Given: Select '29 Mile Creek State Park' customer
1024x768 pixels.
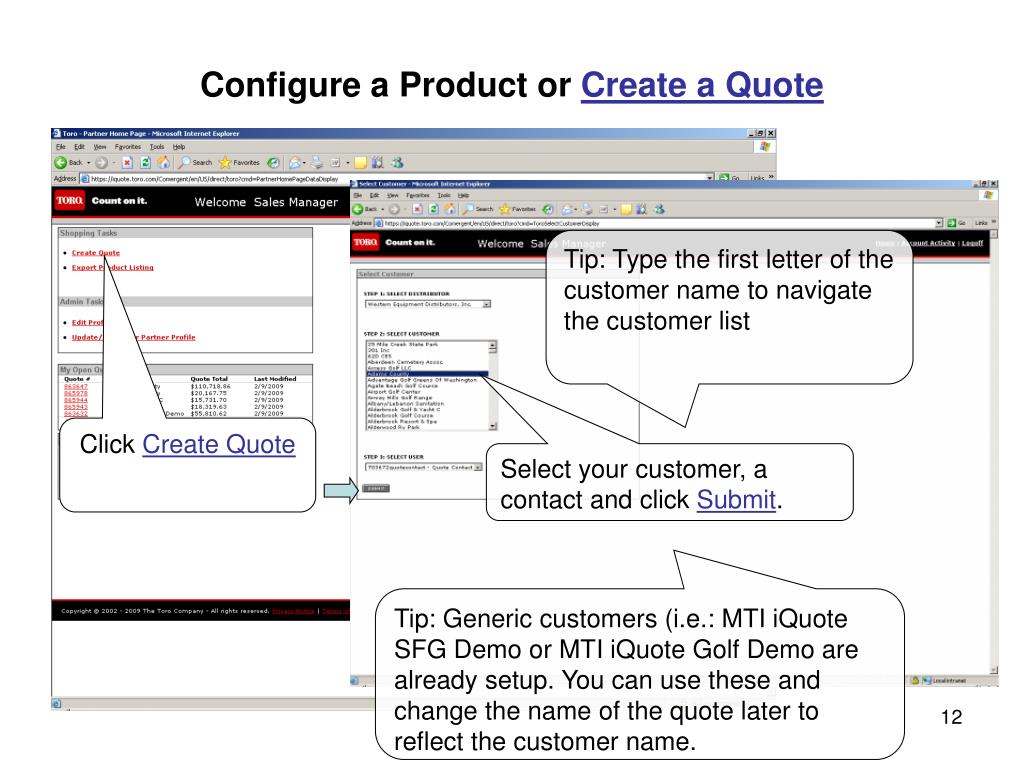Looking at the screenshot, I should [403, 344].
